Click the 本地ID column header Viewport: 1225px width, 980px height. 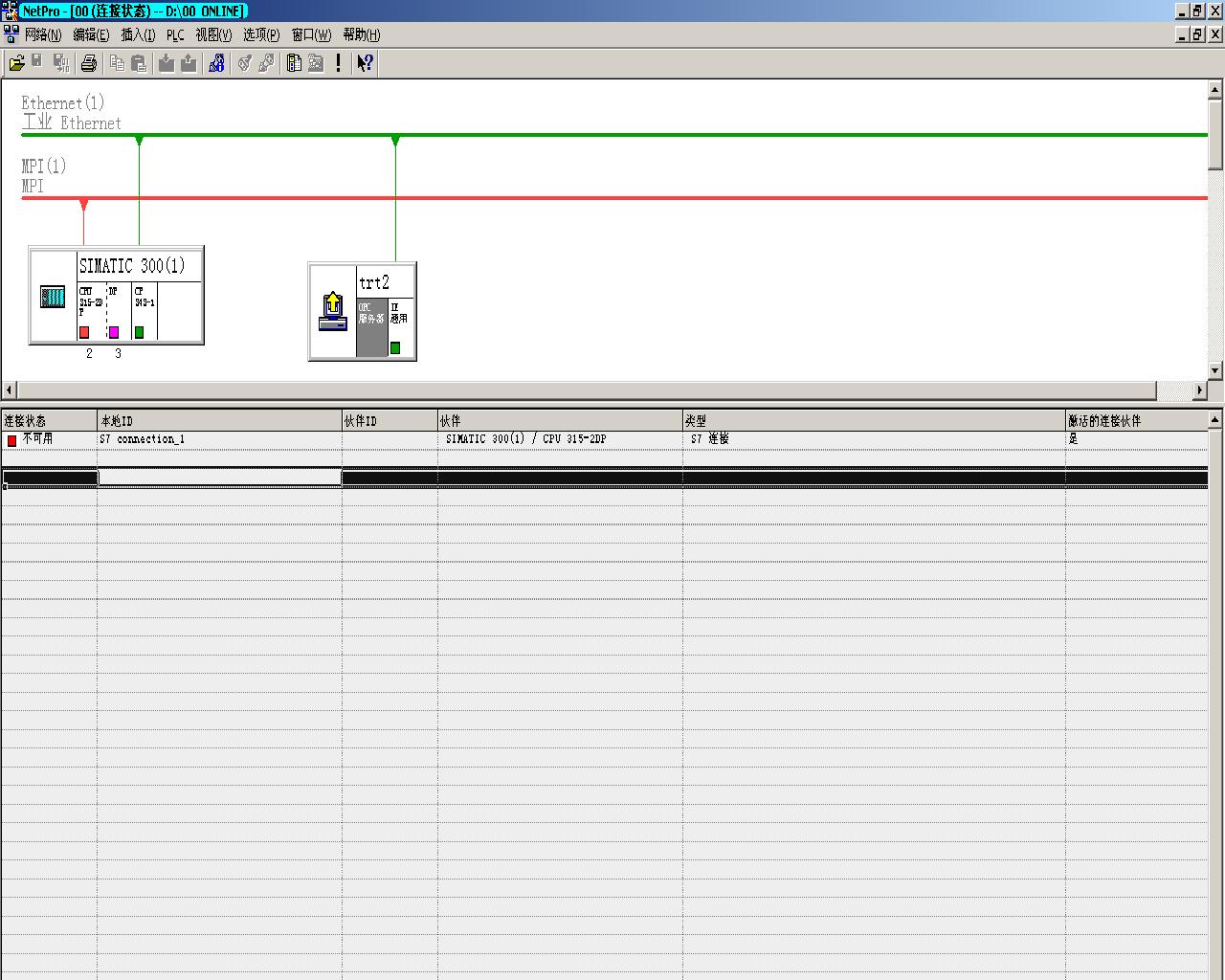click(219, 421)
